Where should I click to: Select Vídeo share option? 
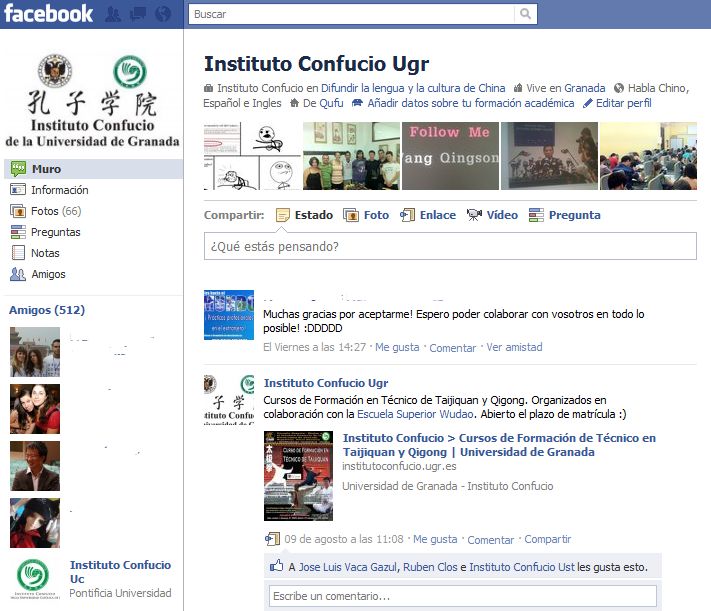coord(502,215)
